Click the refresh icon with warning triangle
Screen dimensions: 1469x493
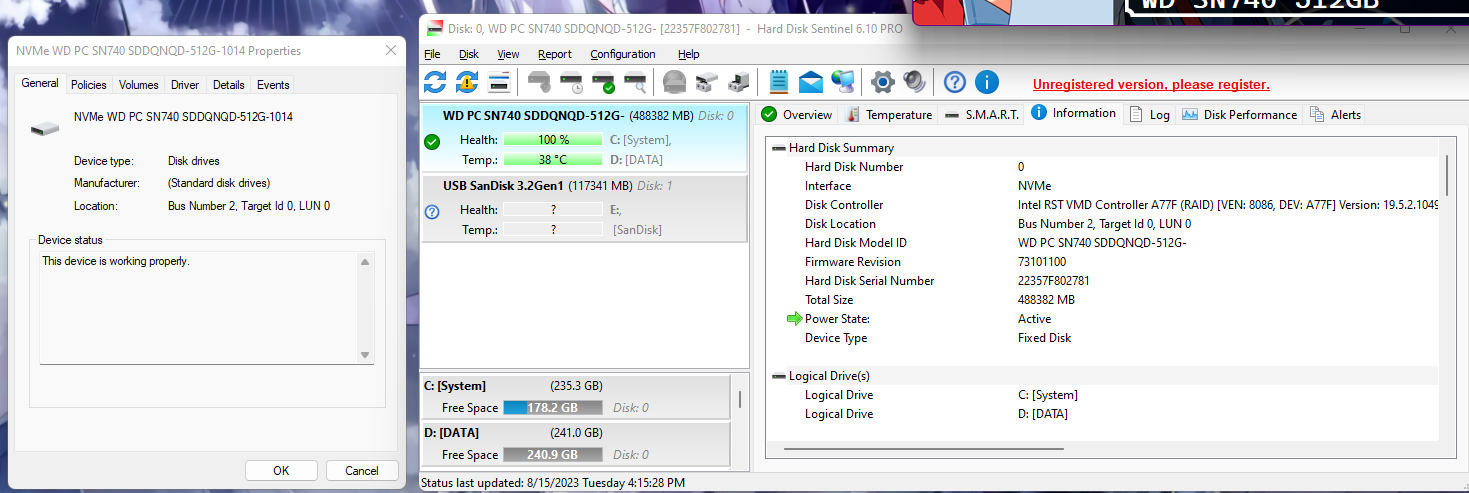tap(467, 82)
